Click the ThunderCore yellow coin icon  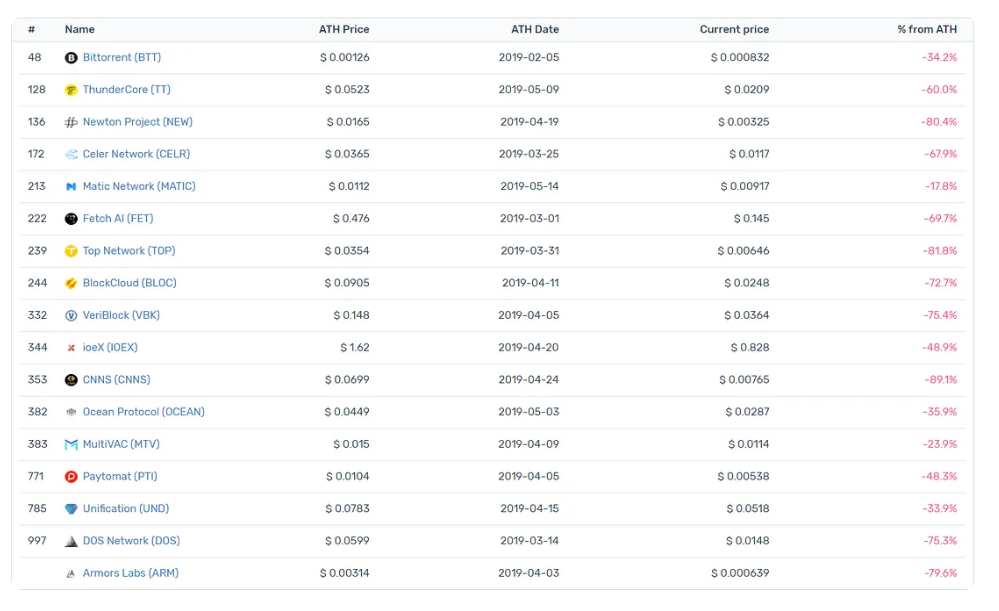[71, 90]
